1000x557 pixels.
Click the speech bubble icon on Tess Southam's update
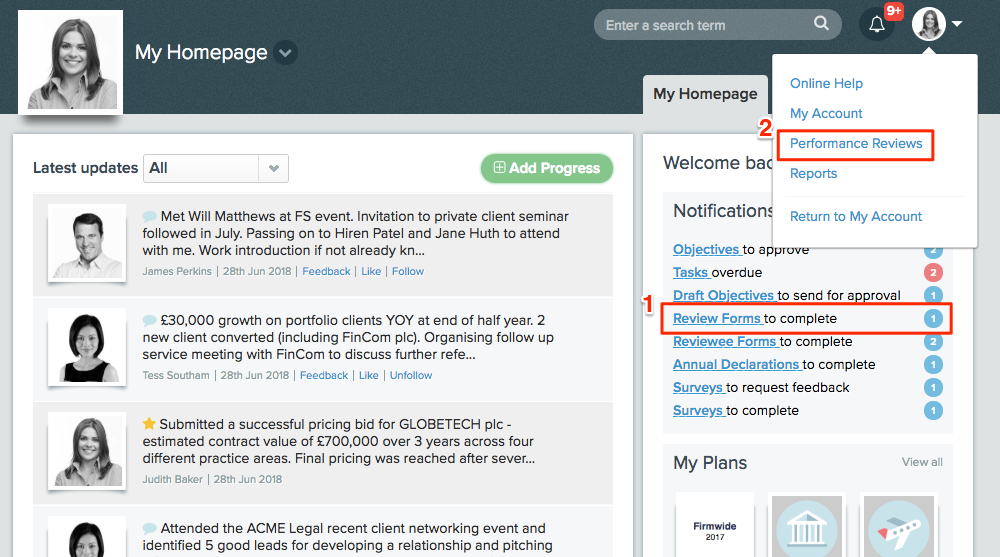(150, 320)
